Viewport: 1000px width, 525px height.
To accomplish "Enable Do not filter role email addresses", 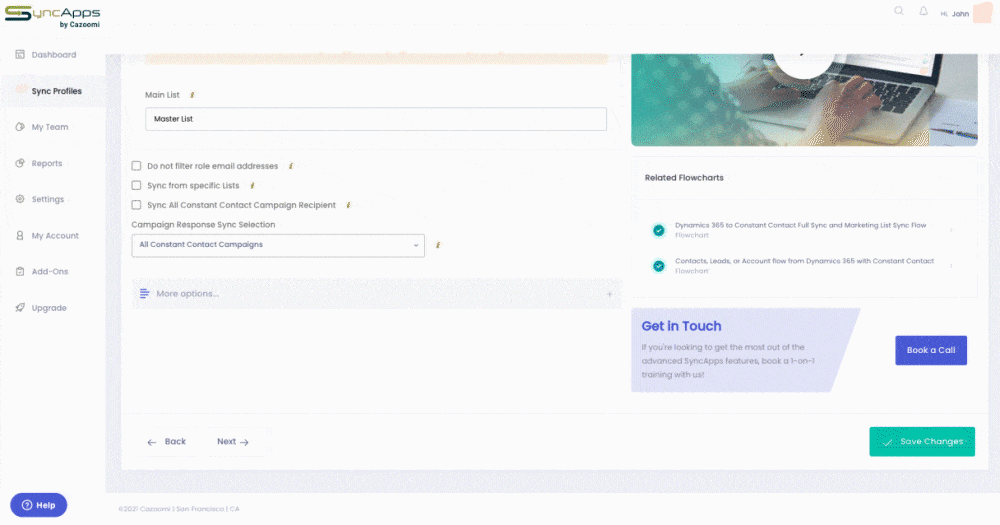I will [136, 166].
